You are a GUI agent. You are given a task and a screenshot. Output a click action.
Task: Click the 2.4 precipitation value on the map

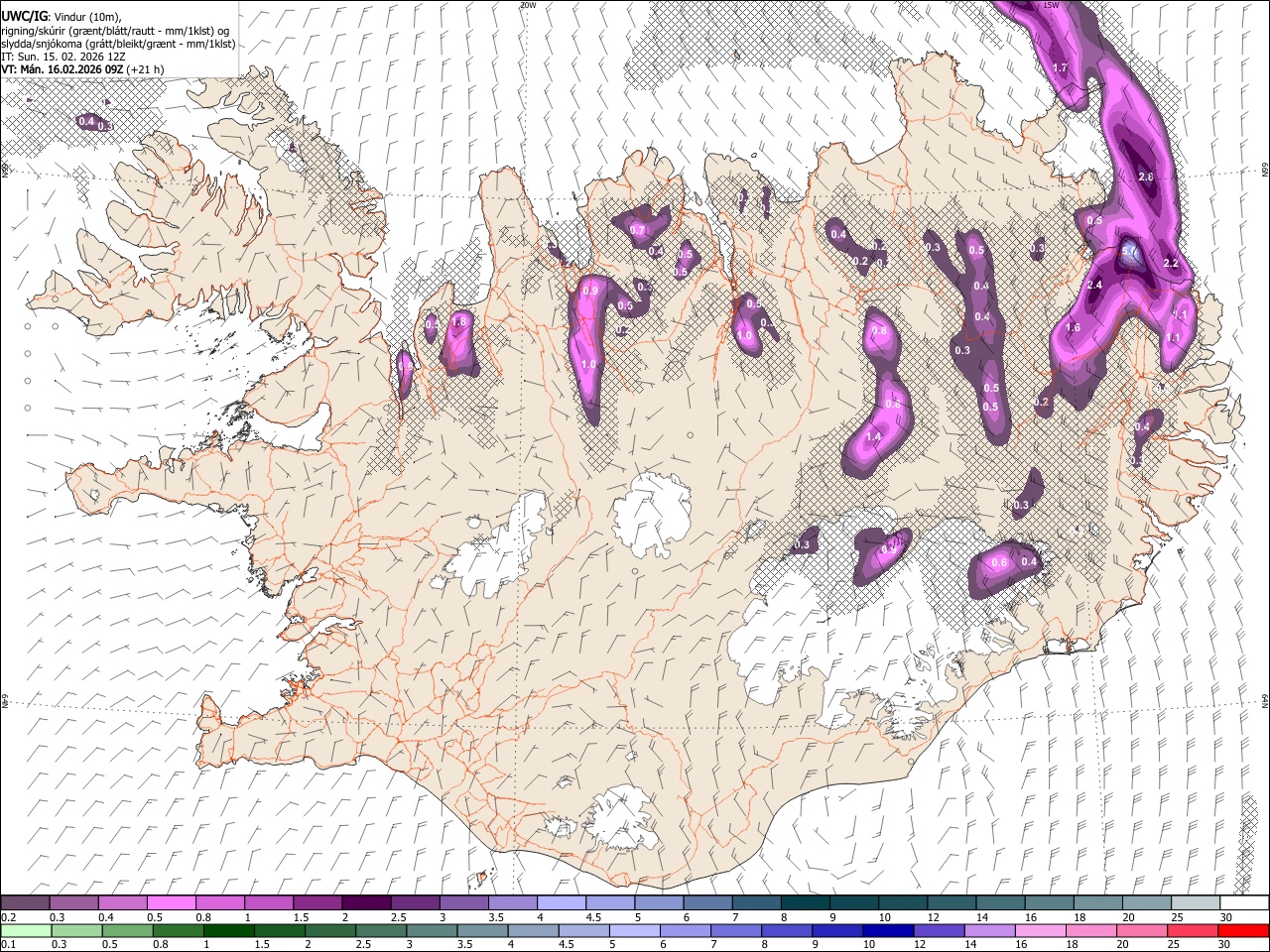click(1094, 286)
